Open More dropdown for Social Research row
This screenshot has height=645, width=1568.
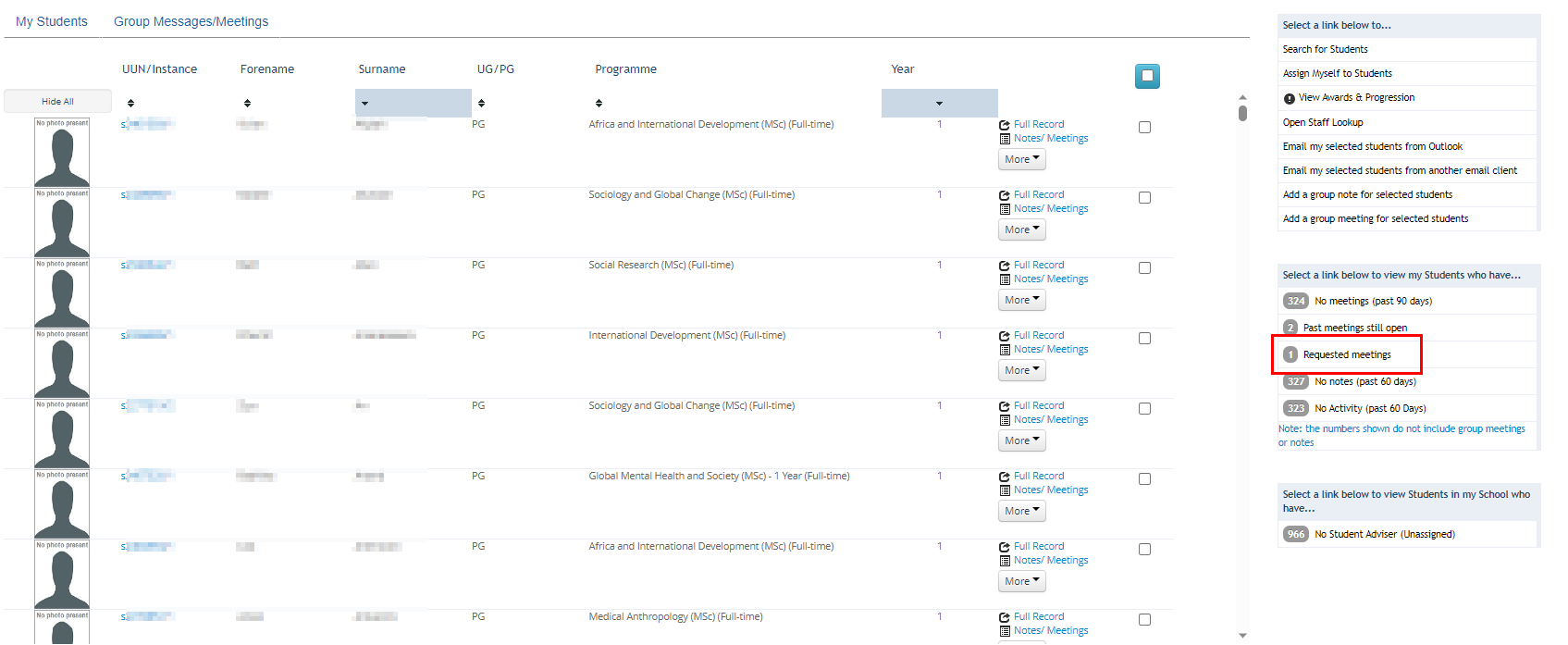[1022, 300]
